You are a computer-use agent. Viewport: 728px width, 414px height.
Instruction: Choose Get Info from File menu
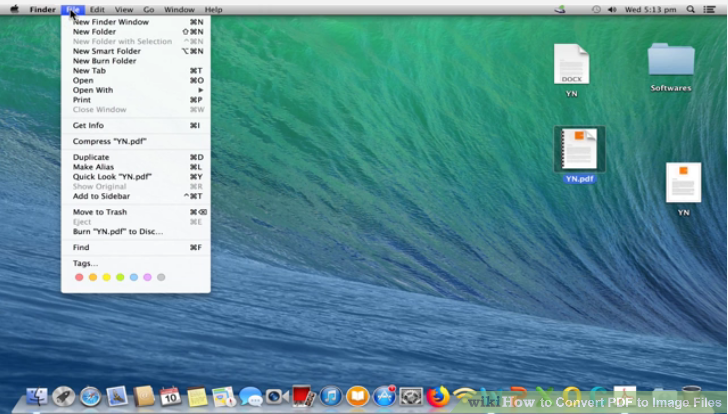coord(88,126)
